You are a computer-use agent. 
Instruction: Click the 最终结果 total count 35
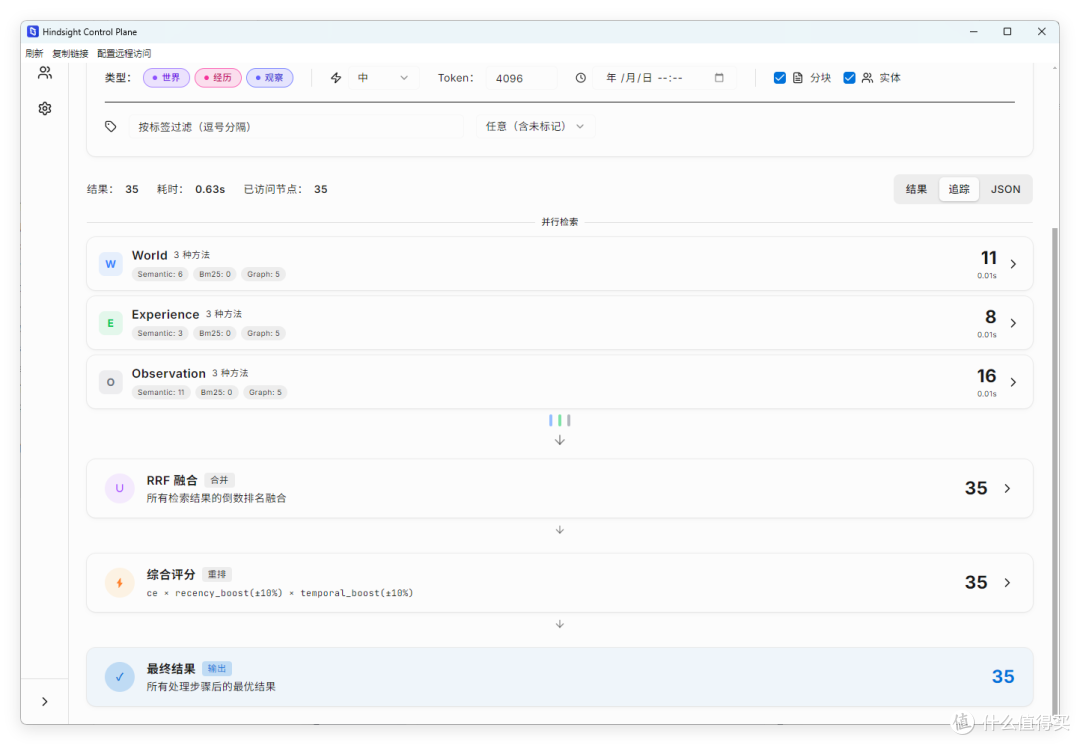tap(1003, 677)
